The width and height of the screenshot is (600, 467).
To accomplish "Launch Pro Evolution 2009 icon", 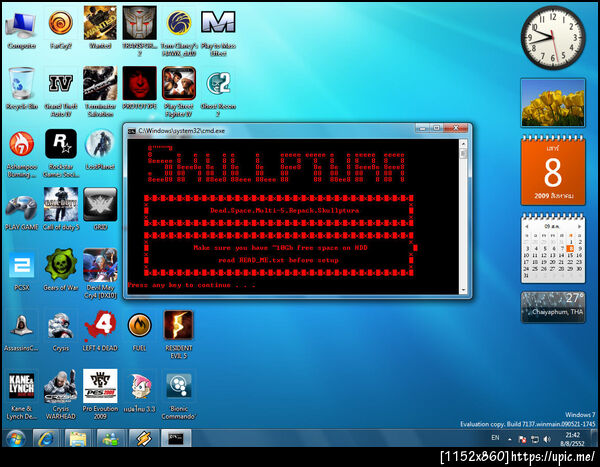I will point(100,395).
